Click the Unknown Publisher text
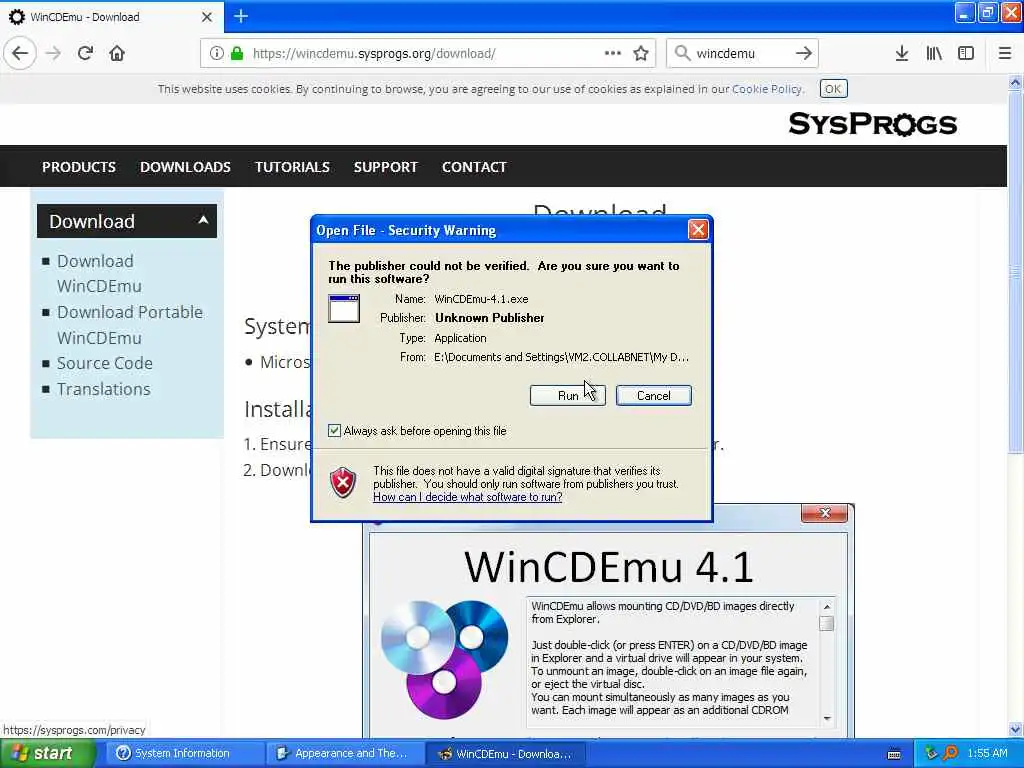The image size is (1024, 768). pyautogui.click(x=490, y=318)
